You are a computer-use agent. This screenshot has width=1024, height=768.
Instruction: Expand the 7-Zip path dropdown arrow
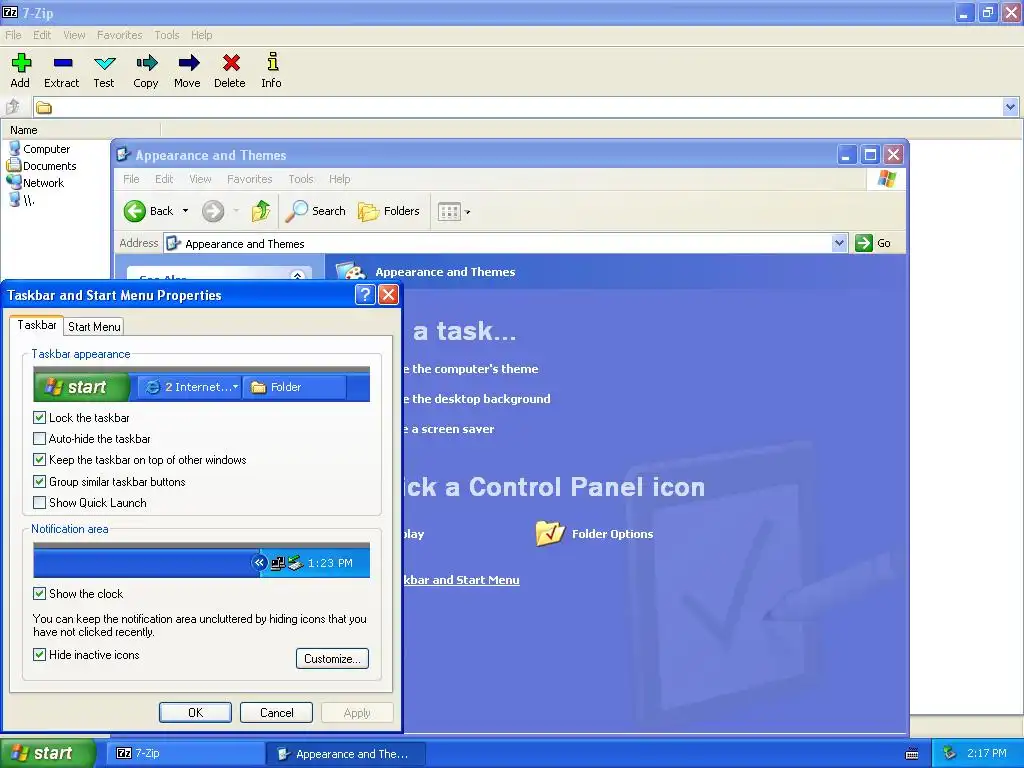[1010, 106]
